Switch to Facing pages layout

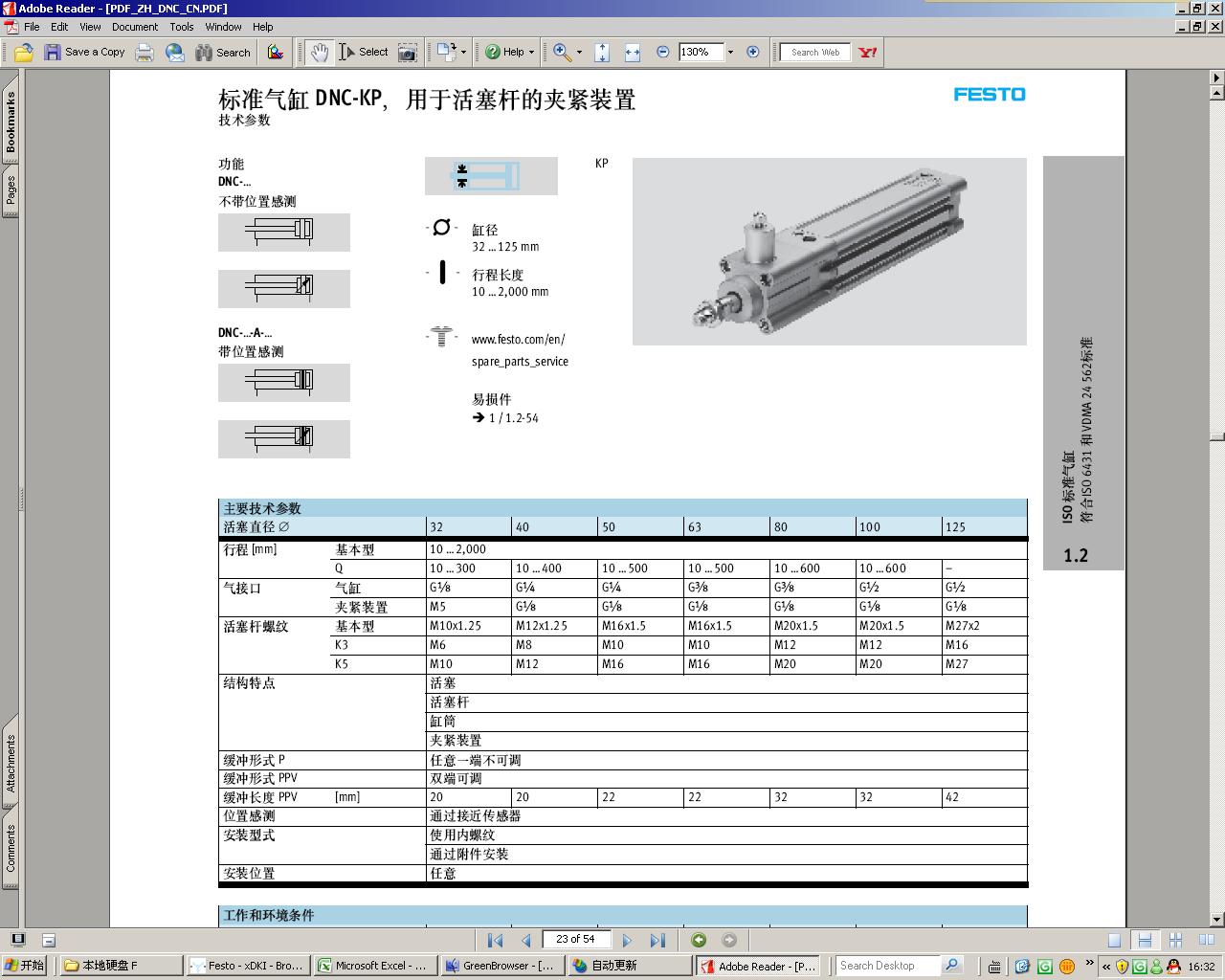tap(1207, 941)
